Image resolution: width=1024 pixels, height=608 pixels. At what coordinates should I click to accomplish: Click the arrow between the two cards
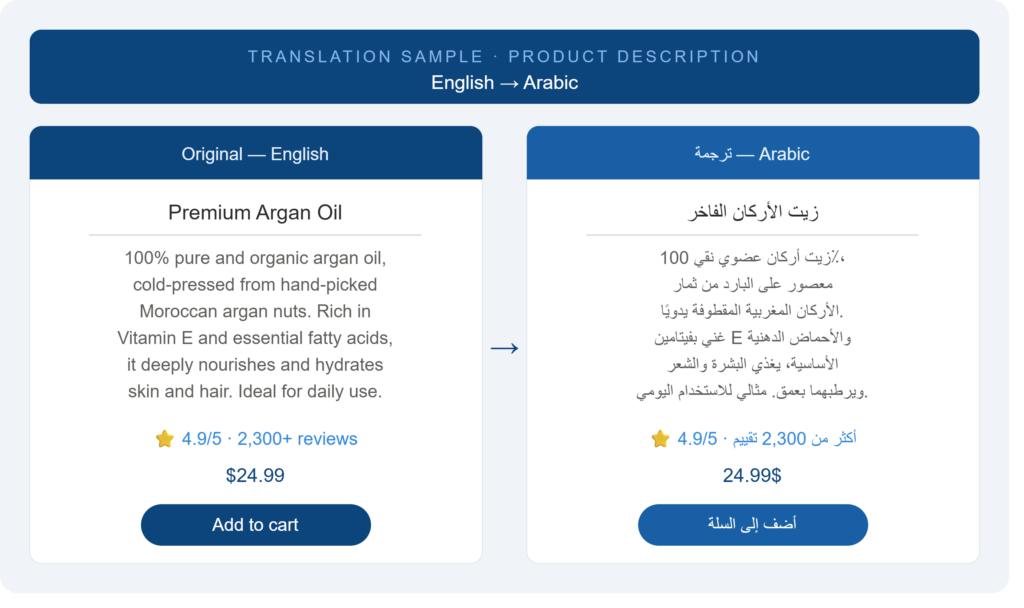504,348
